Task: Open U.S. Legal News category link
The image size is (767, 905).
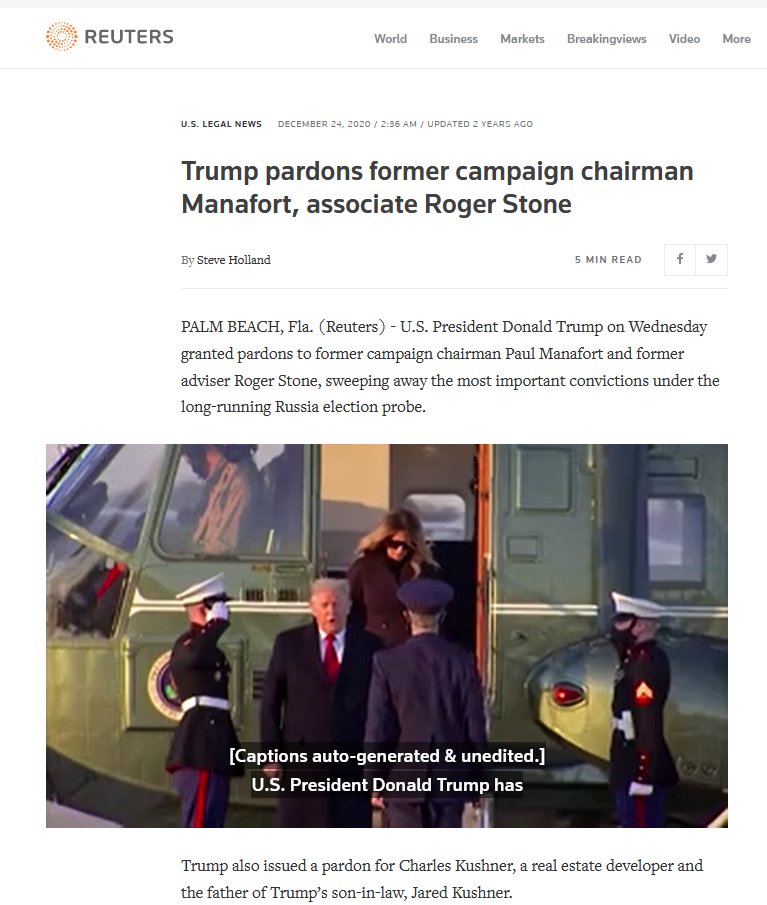Action: tap(221, 124)
